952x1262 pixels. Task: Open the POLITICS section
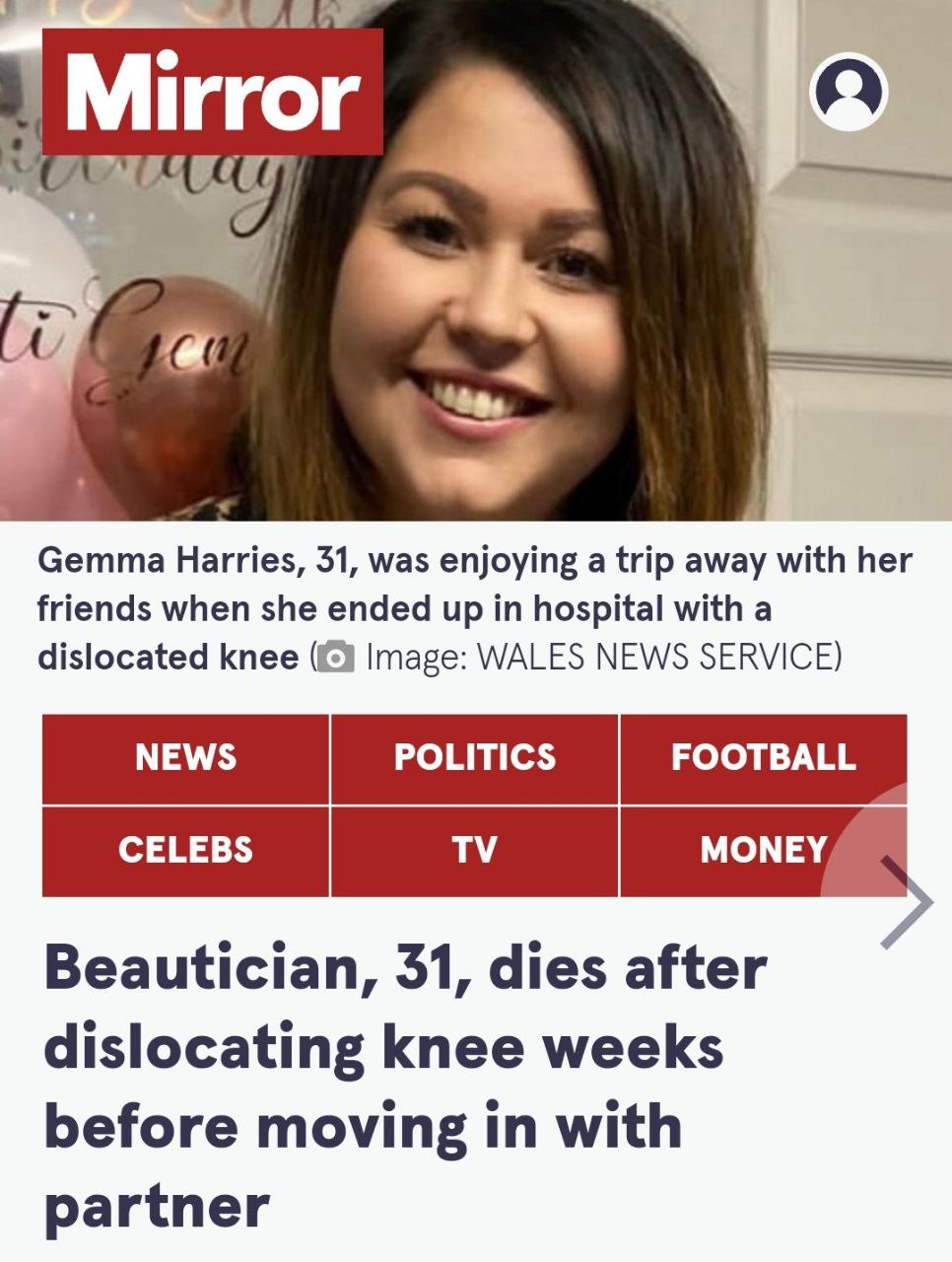pos(474,758)
